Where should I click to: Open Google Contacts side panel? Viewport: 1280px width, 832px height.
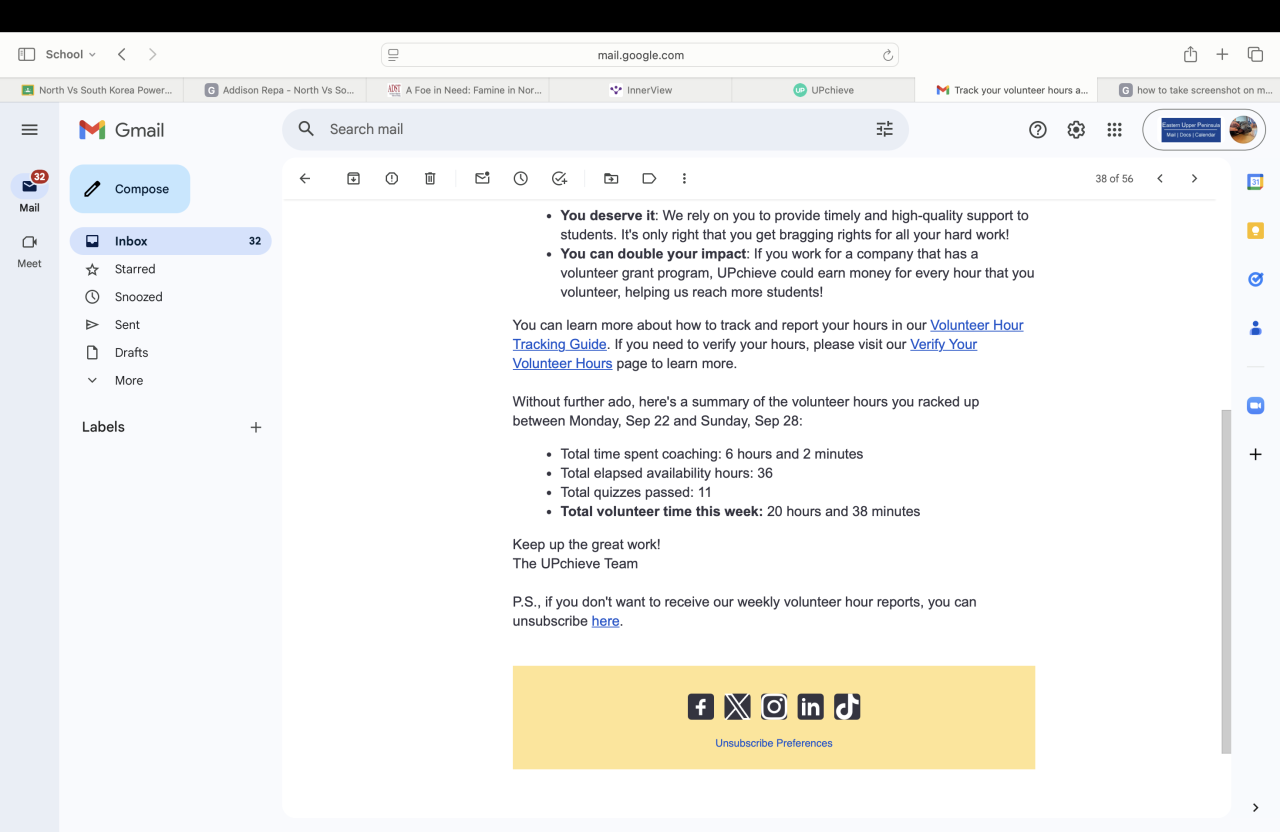1256,328
